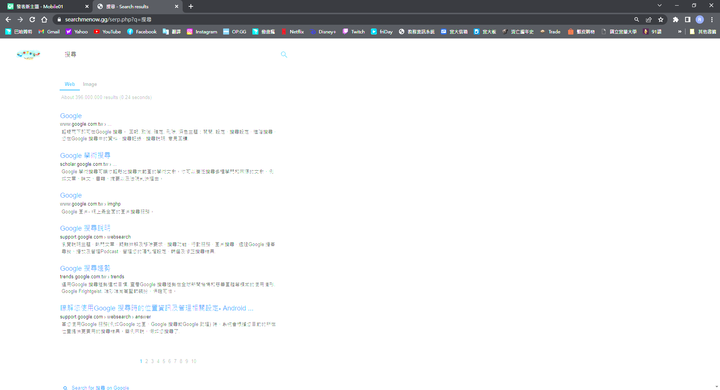
Task: Open the browser home page icon
Action: coord(44,20)
